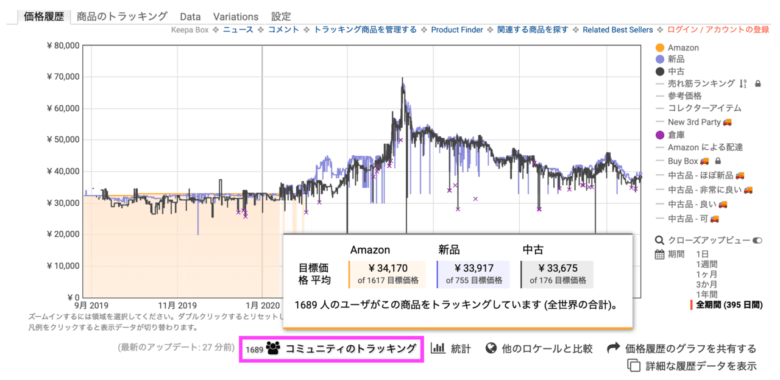Click the lock icon beside 売れ筋ランキング
The height and width of the screenshot is (380, 780).
click(758, 84)
